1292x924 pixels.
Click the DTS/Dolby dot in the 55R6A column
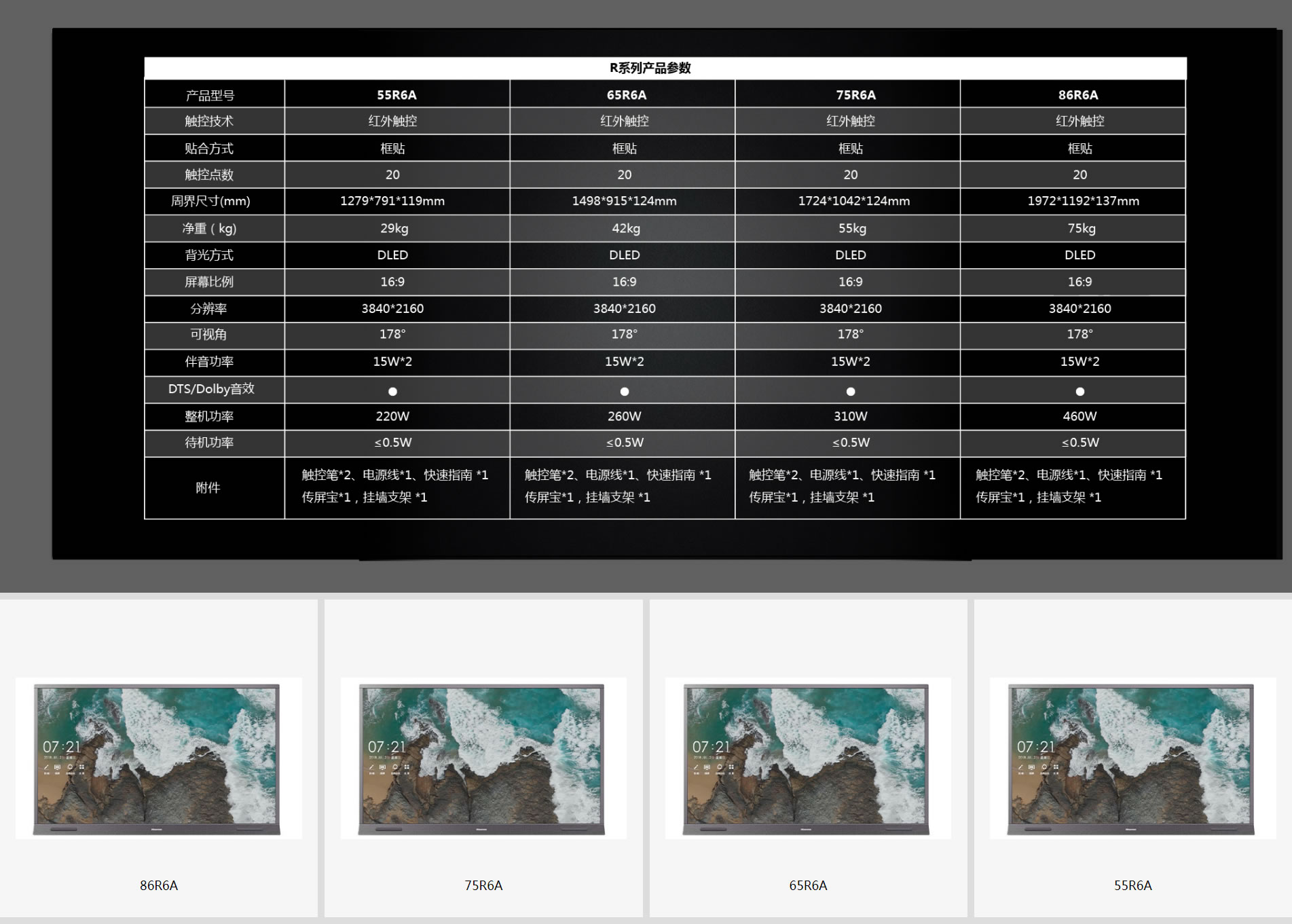[x=392, y=391]
